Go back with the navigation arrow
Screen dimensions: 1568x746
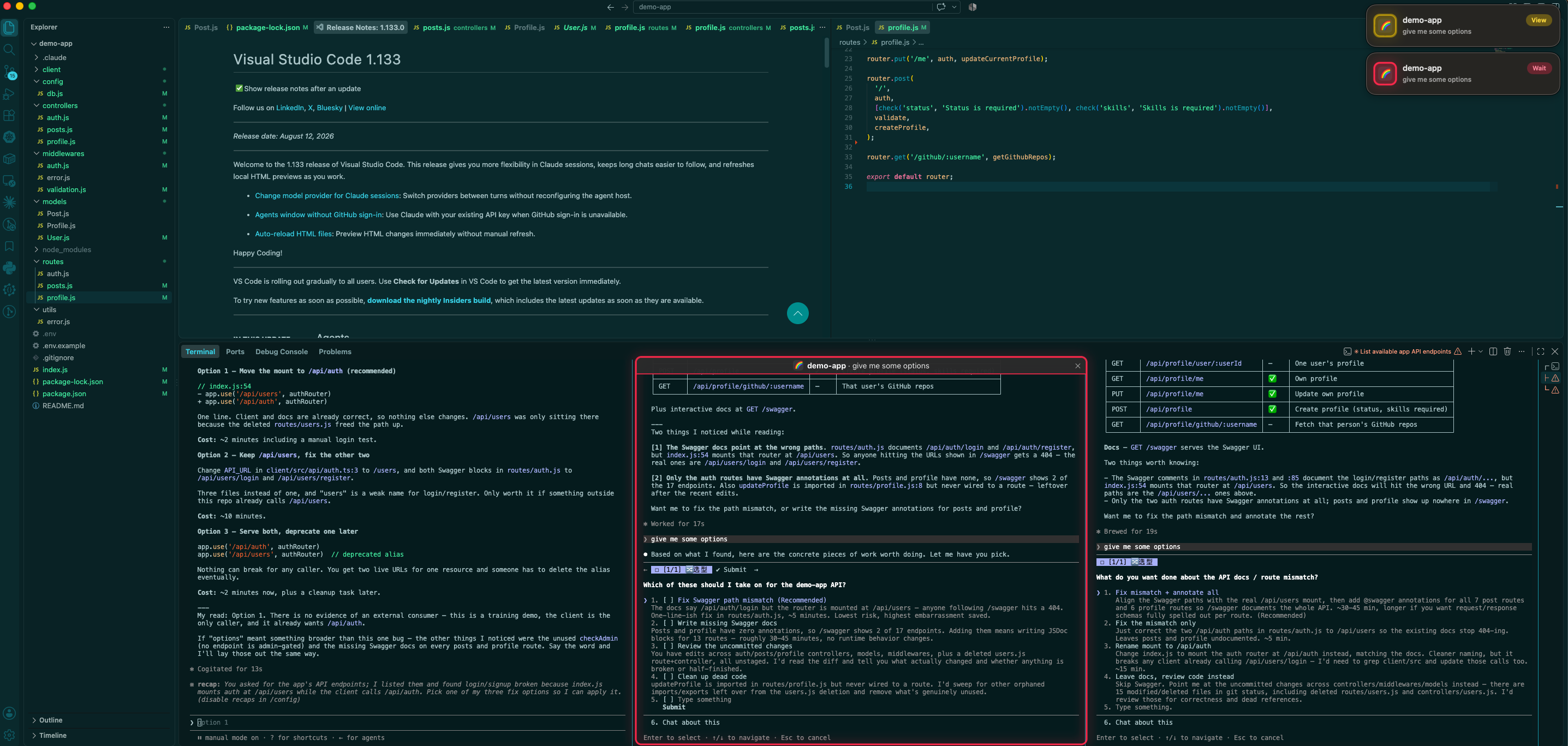click(x=611, y=7)
